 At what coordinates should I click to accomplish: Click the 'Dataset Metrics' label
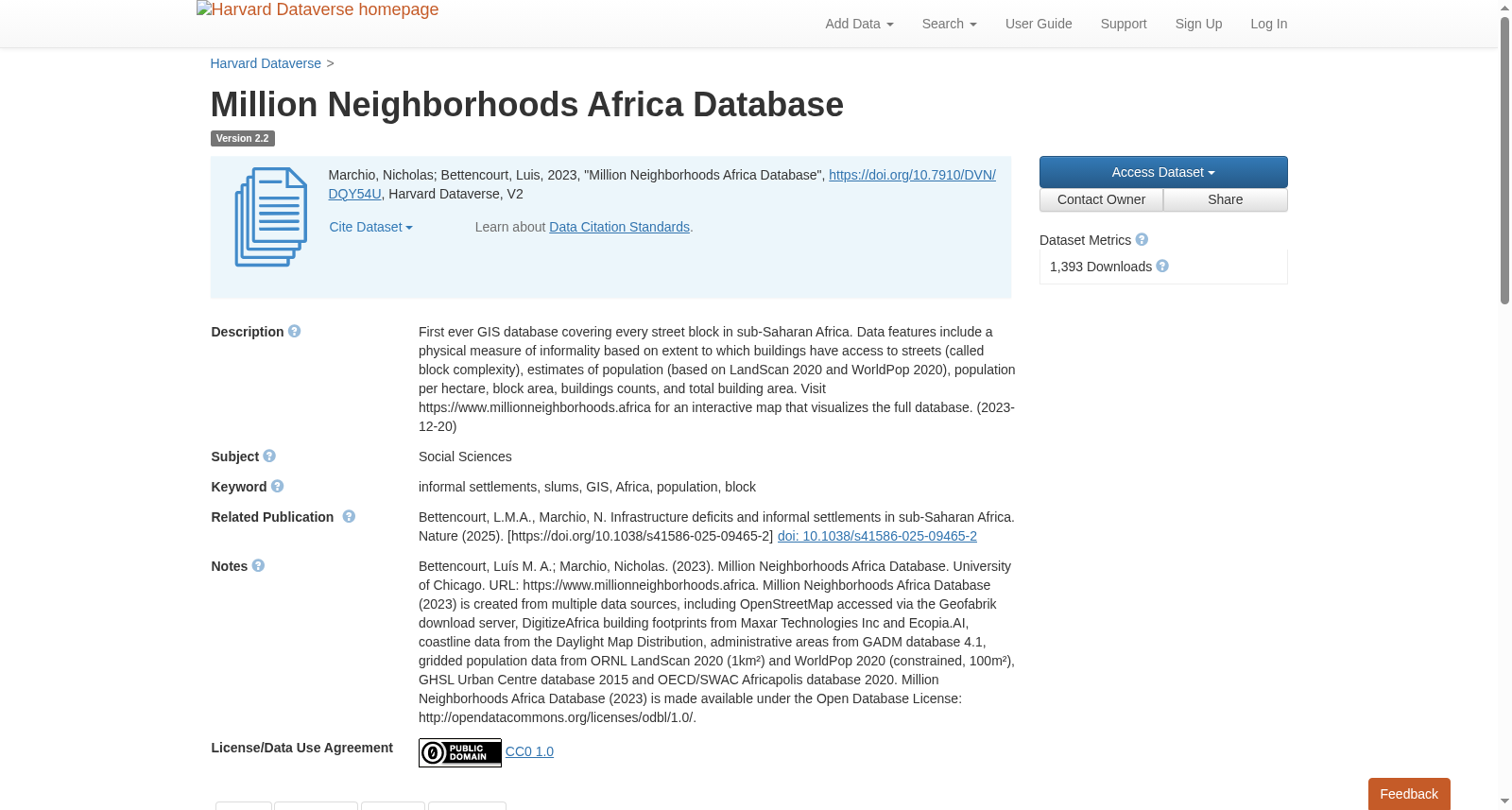click(1085, 240)
